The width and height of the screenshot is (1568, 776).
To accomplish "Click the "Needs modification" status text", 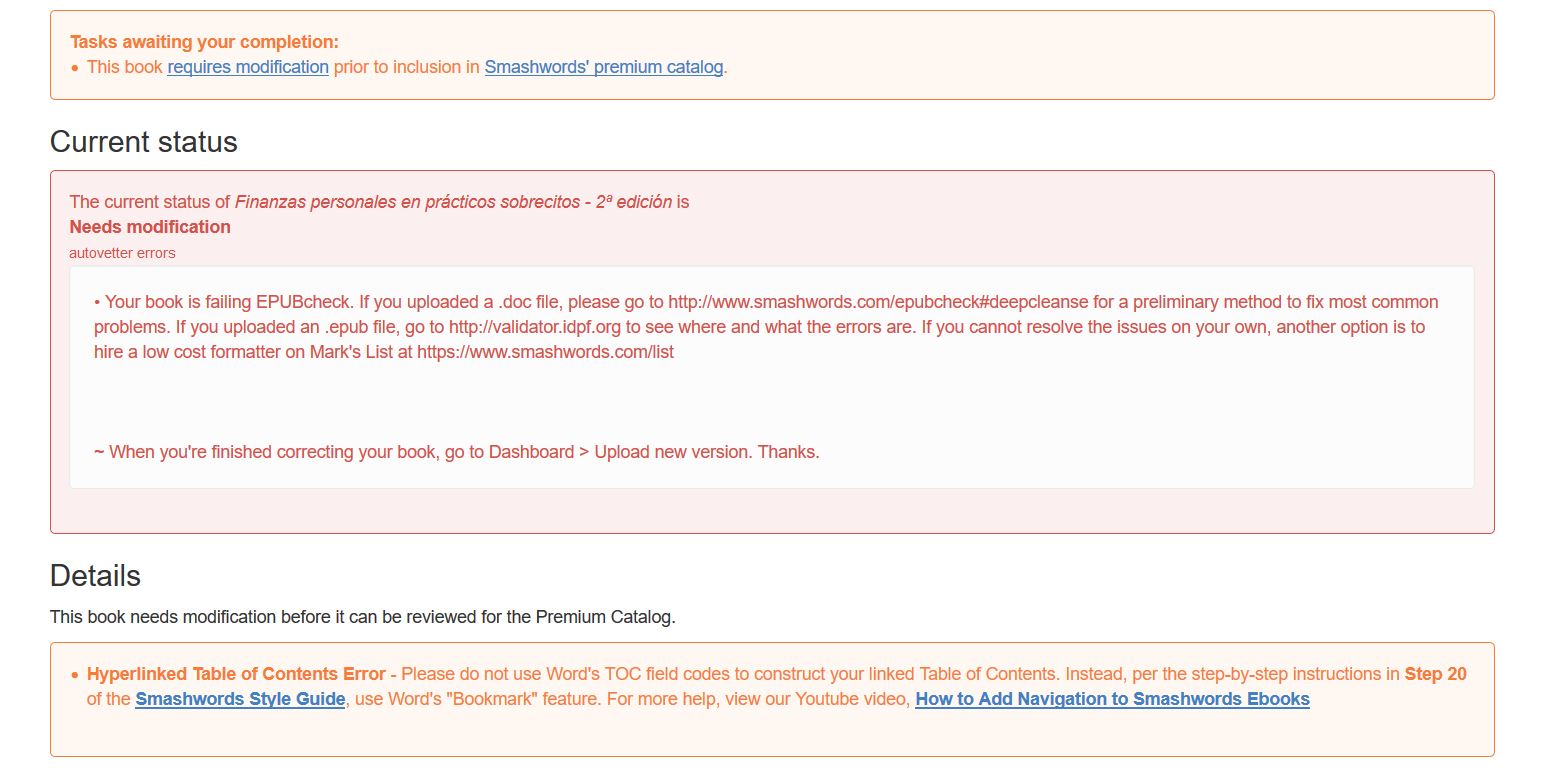I will pos(150,227).
